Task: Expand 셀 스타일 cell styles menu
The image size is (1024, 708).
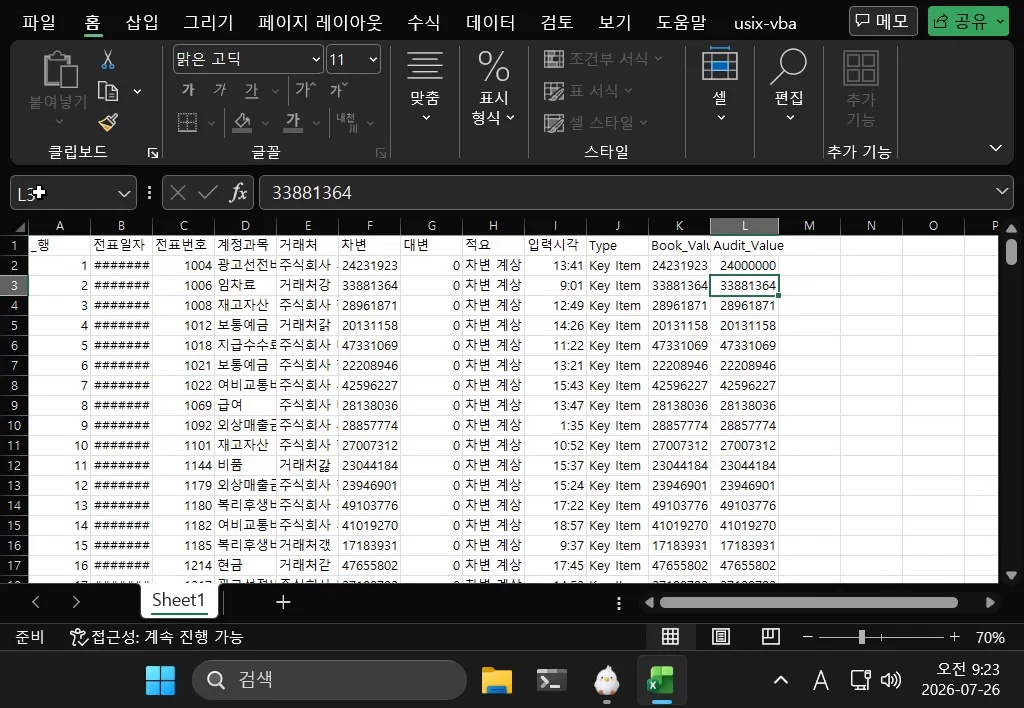Action: coord(596,122)
